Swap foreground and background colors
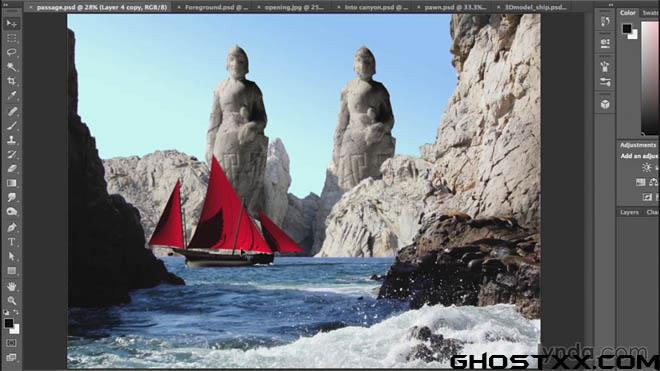Screen dimensions: 660x371 (16, 312)
